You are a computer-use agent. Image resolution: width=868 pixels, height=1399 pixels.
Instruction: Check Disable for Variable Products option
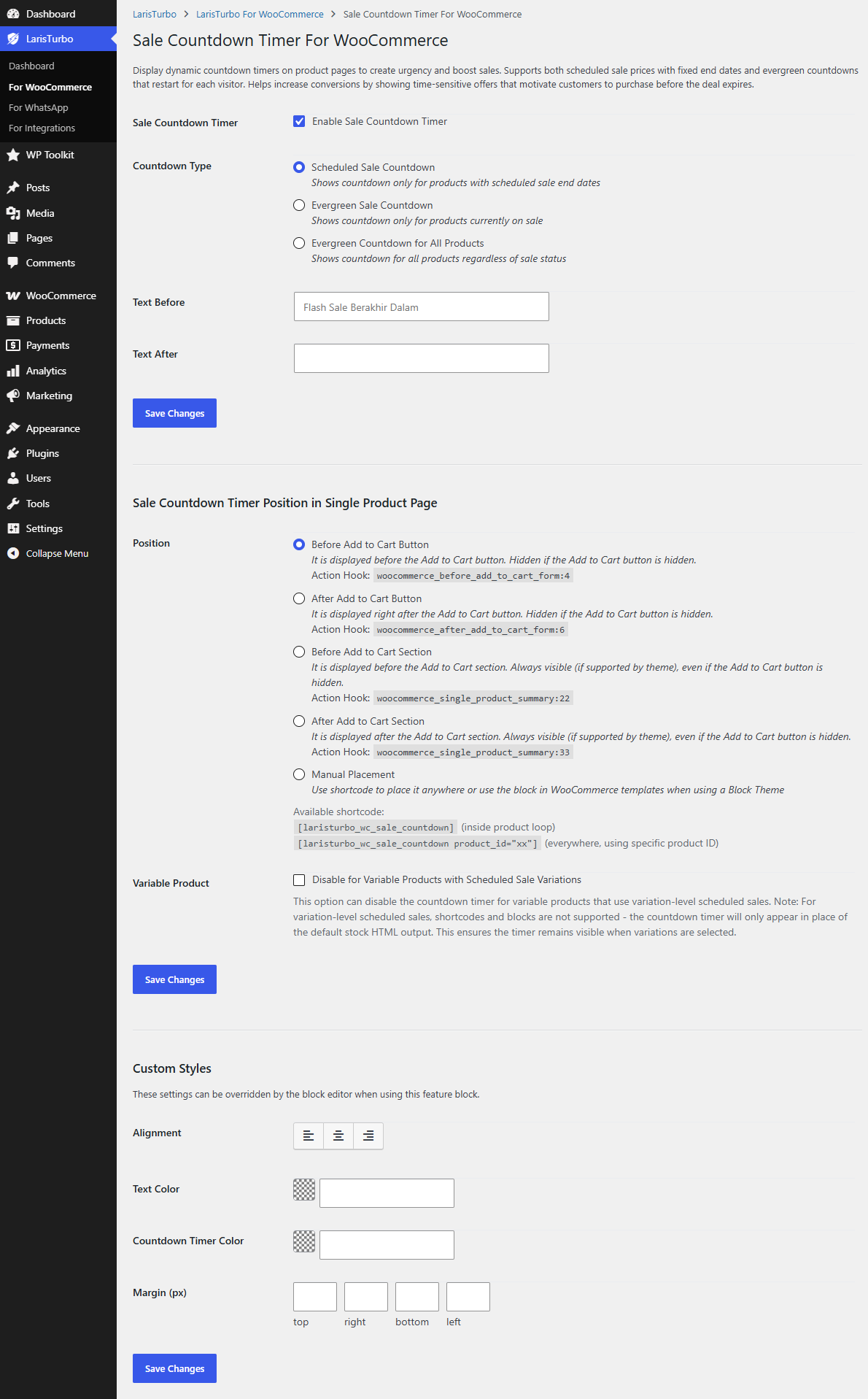pyautogui.click(x=299, y=879)
